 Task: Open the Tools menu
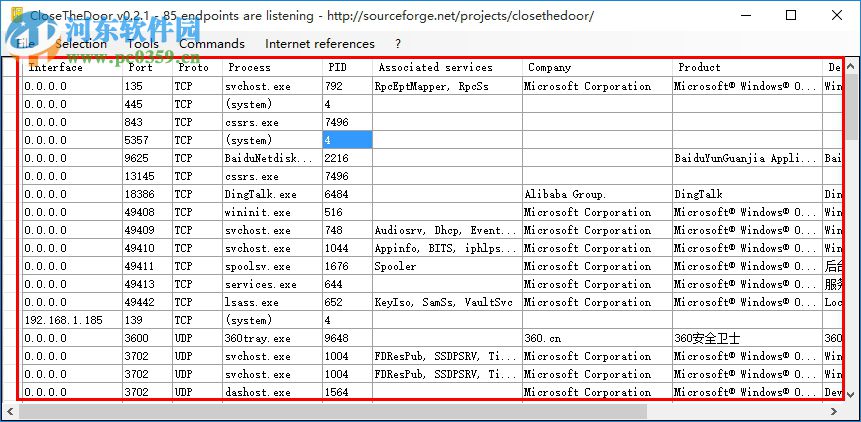coord(143,44)
